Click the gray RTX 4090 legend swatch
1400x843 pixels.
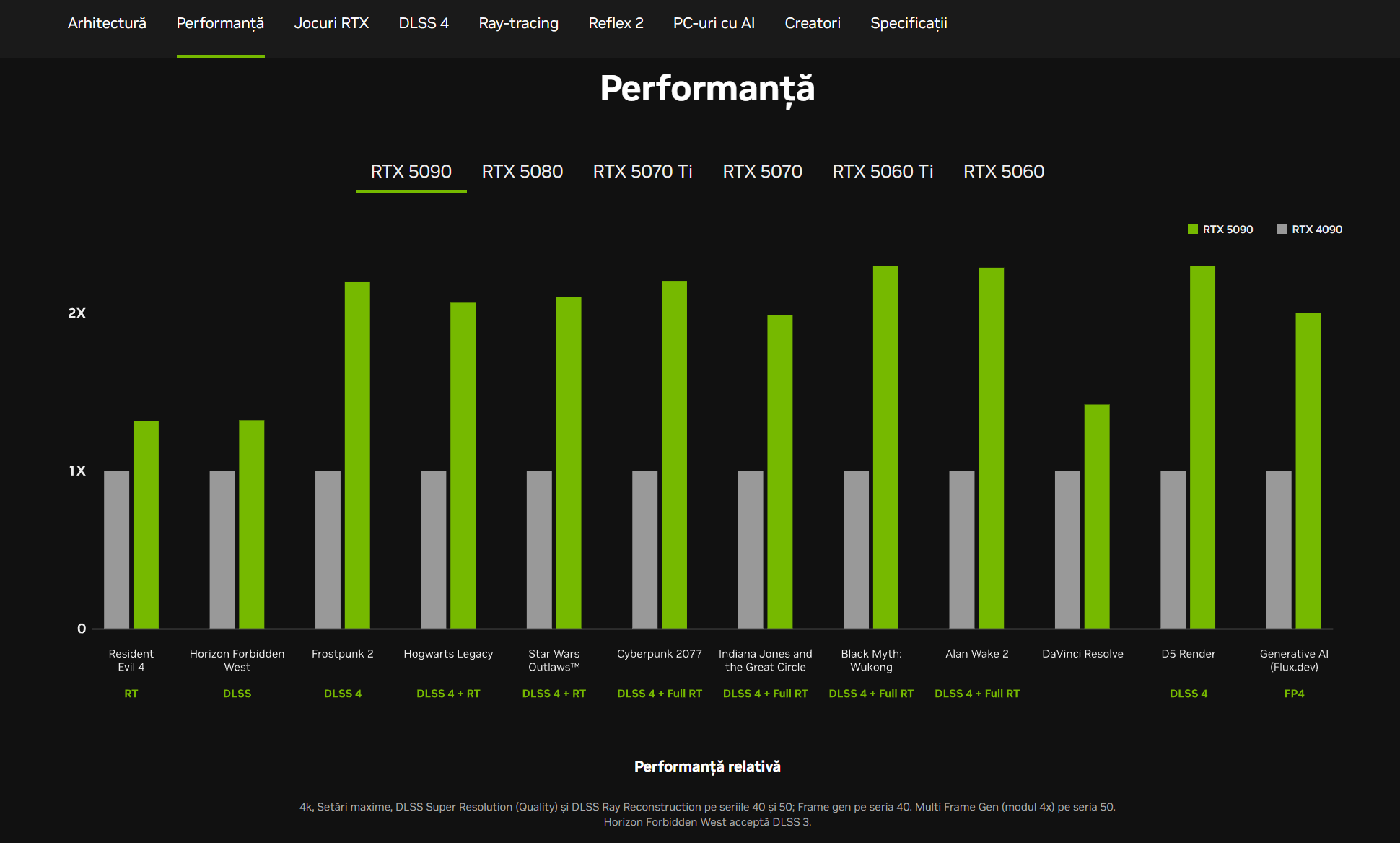click(1282, 229)
